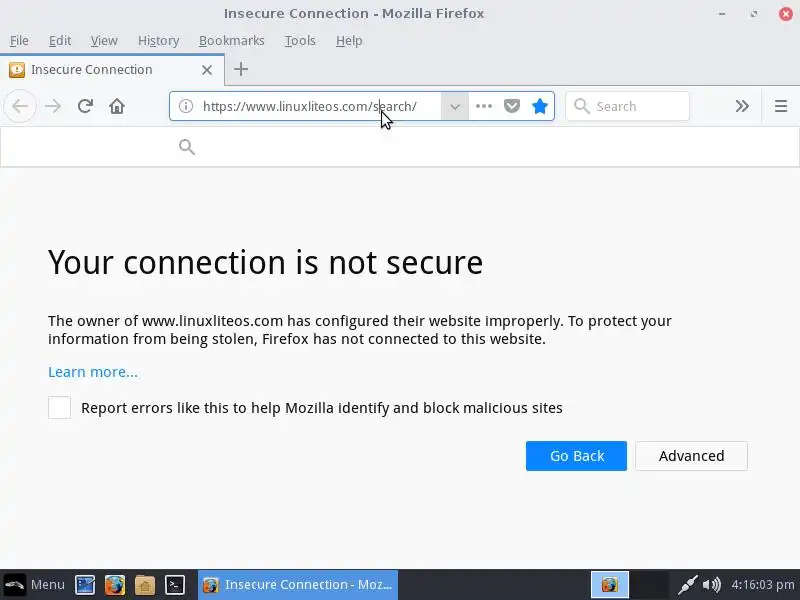Open the View menu
Image resolution: width=800 pixels, height=600 pixels.
(104, 40)
